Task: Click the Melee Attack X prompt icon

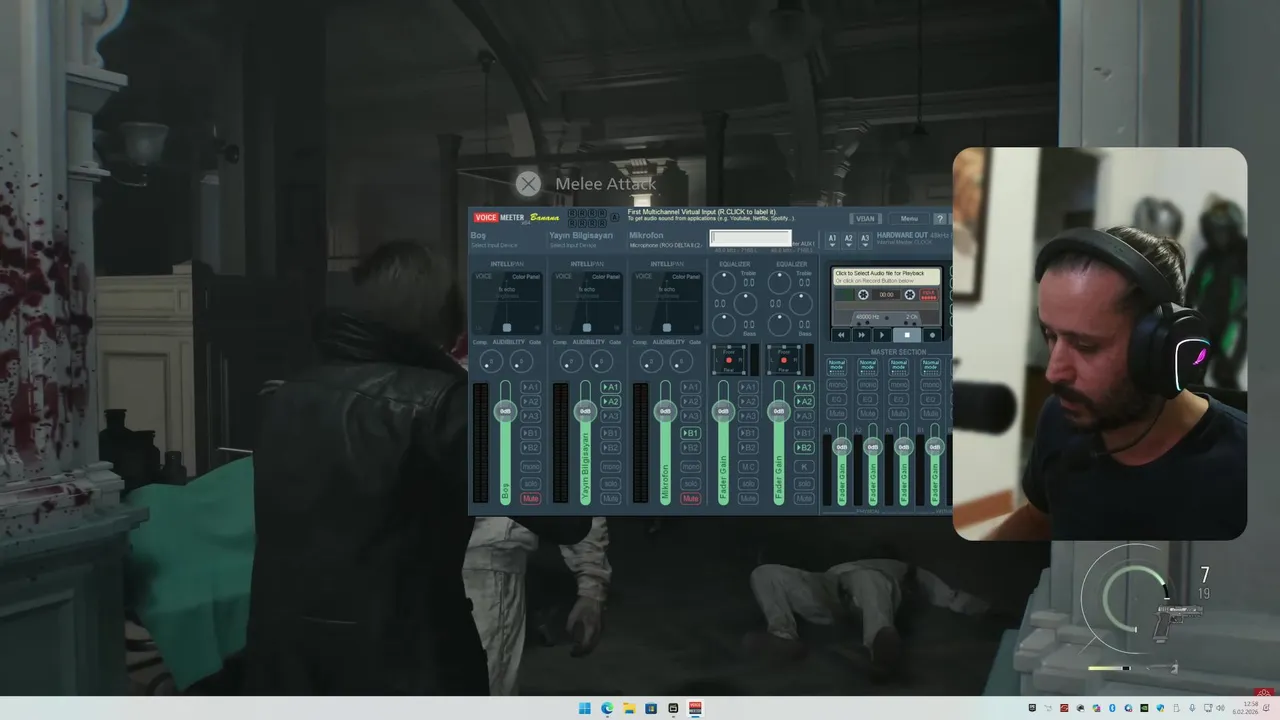Action: coord(528,183)
